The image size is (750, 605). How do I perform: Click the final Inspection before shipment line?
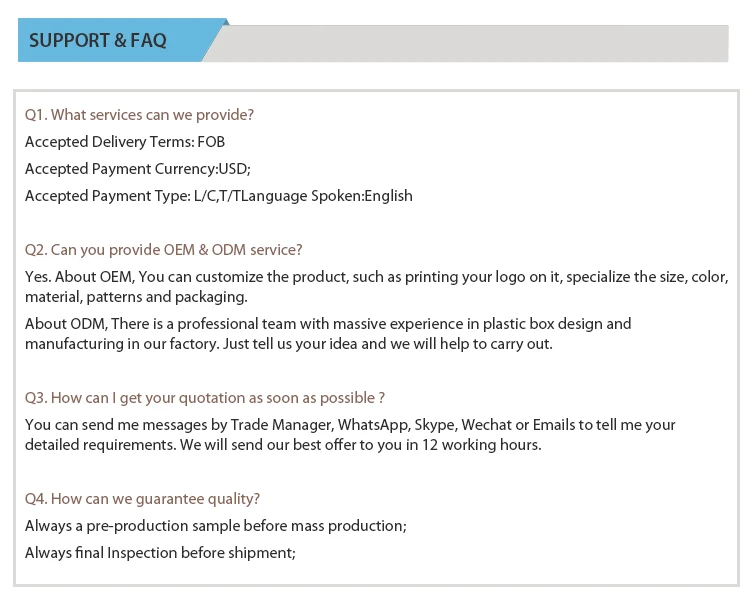[x=160, y=553]
